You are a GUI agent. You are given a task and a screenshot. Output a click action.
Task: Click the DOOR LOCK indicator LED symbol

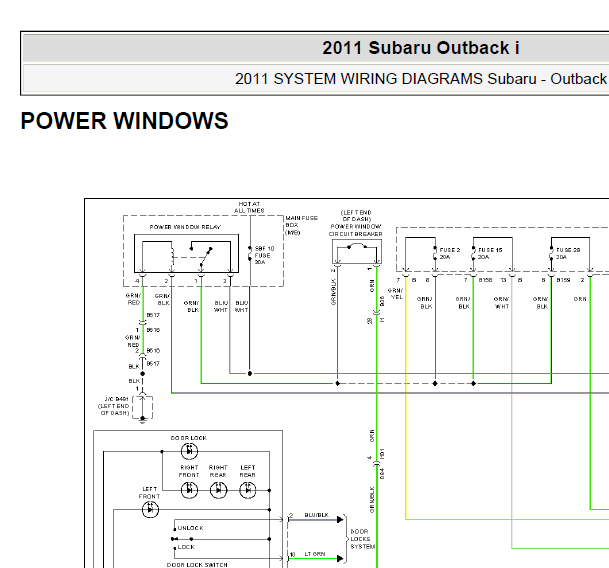click(x=190, y=451)
